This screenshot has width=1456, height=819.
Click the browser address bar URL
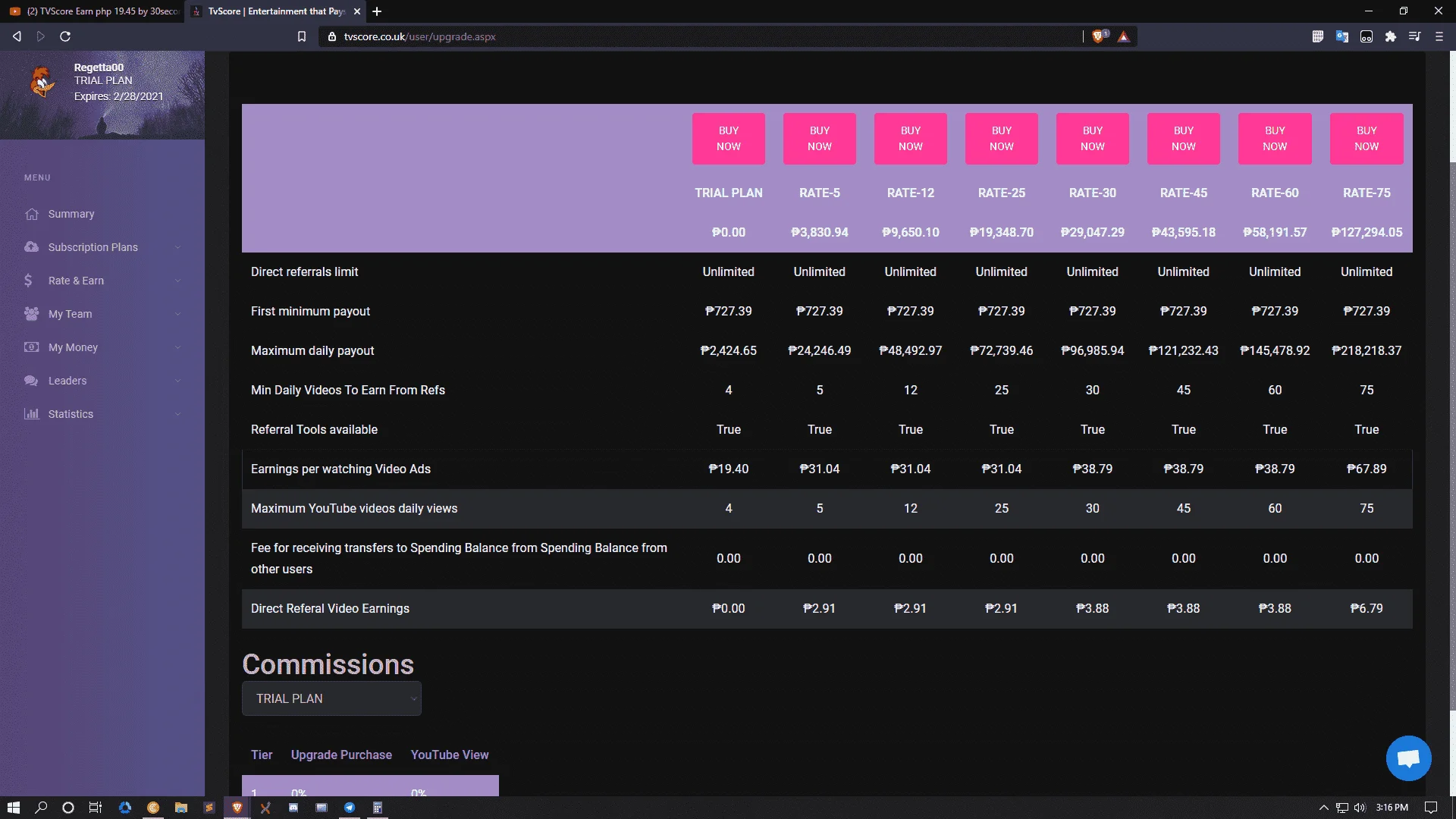coord(419,36)
